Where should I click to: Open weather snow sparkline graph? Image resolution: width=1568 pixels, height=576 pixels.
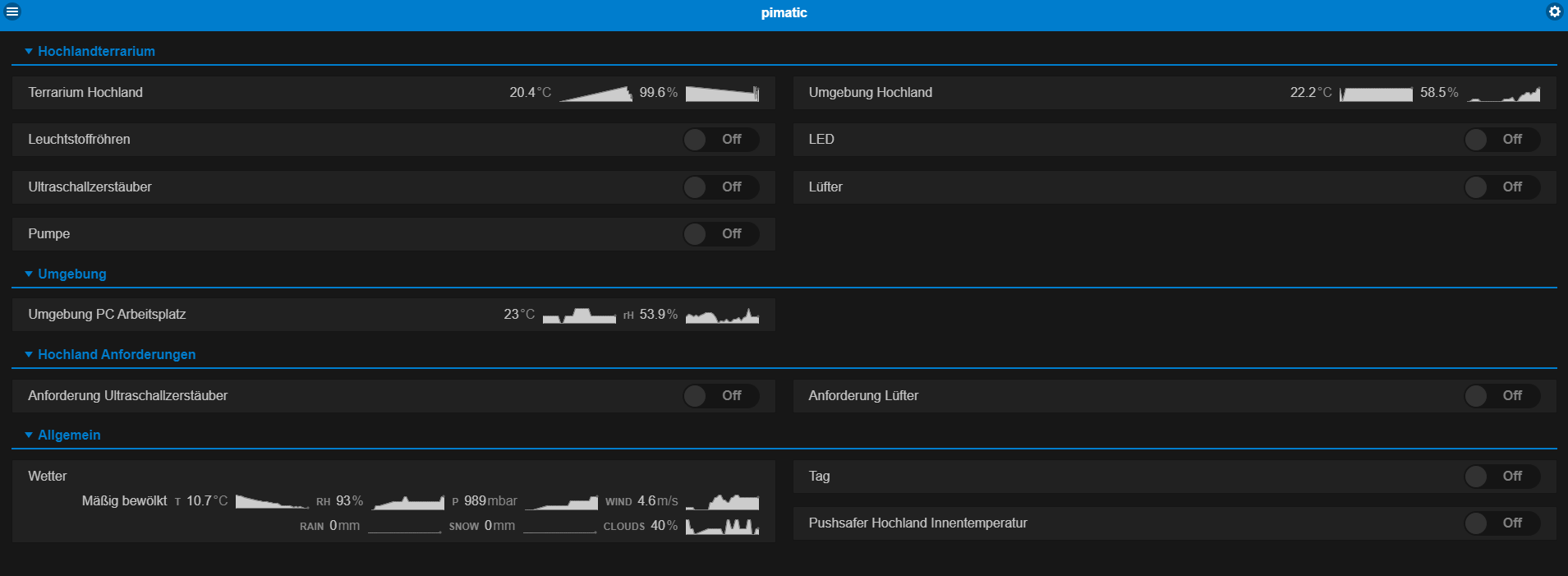(x=559, y=527)
